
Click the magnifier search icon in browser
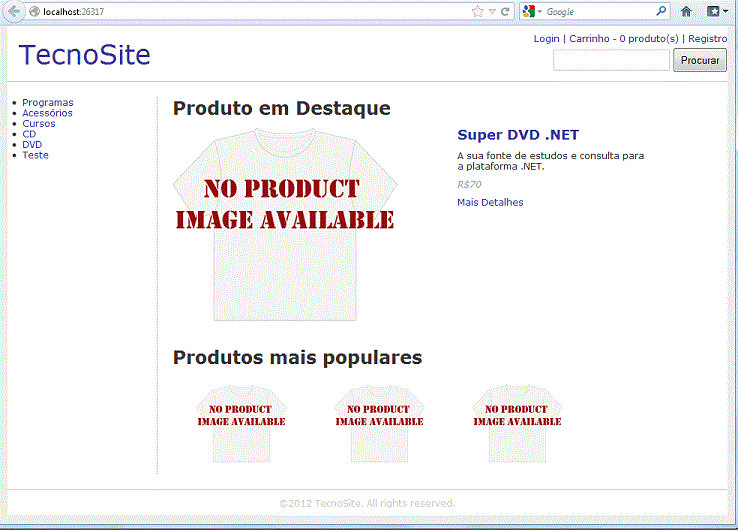point(661,11)
